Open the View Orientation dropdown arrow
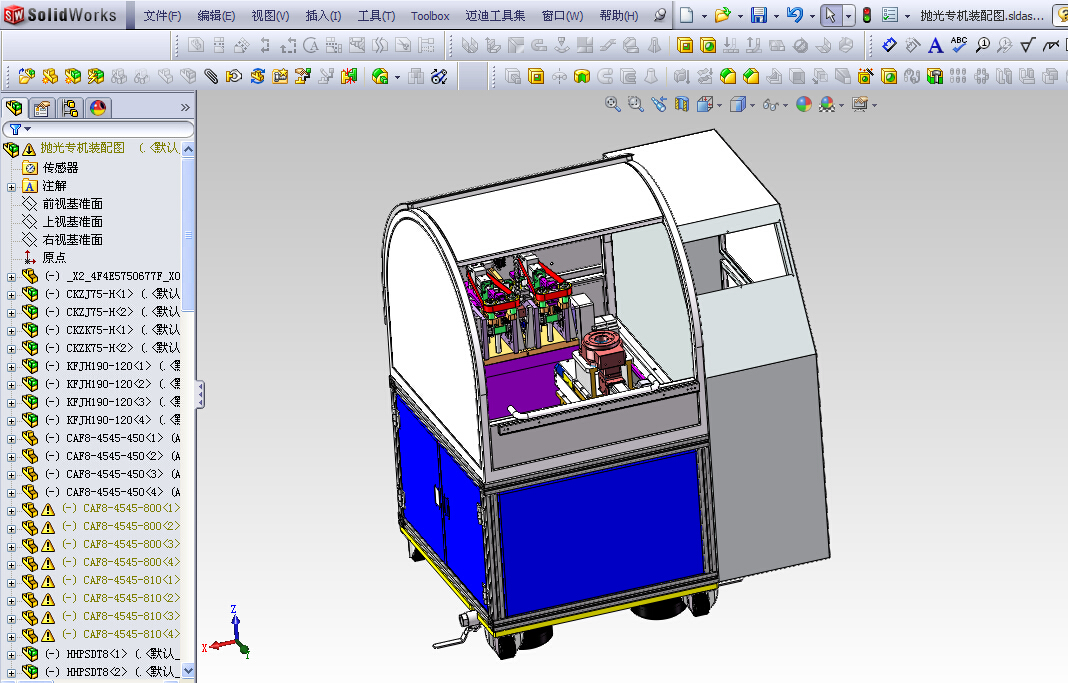 [719, 105]
